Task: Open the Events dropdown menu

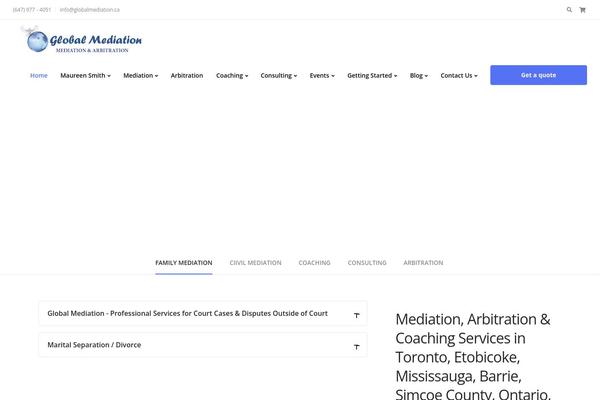Action: pyautogui.click(x=322, y=75)
